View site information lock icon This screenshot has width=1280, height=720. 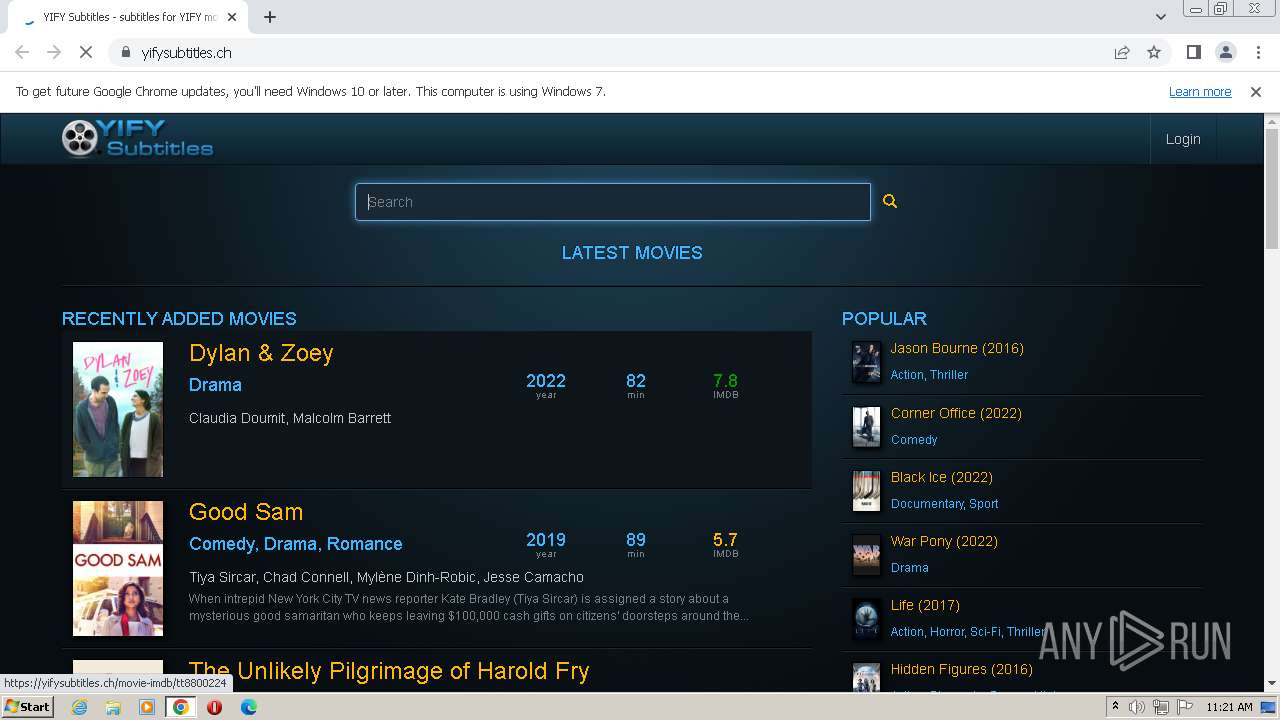point(125,52)
